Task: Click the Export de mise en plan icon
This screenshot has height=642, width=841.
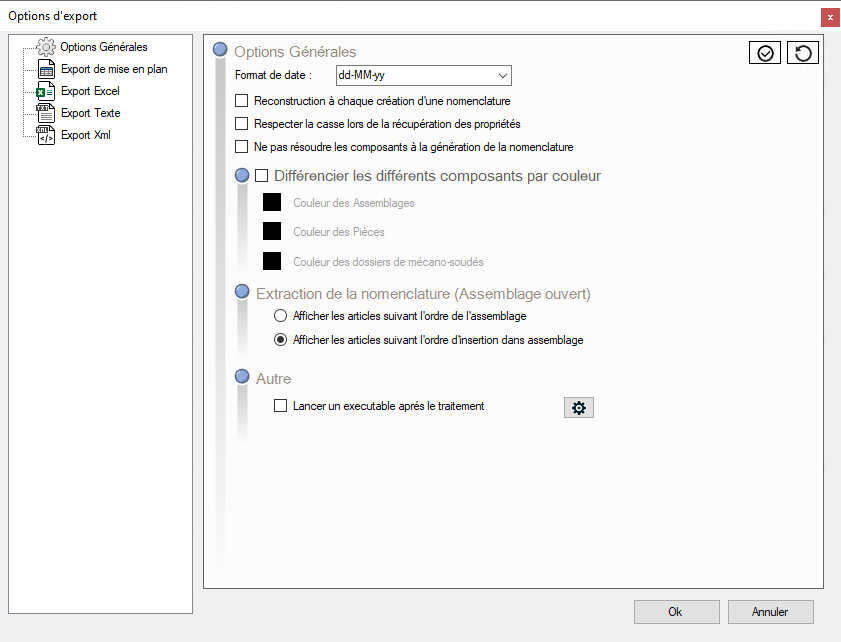Action: 46,69
